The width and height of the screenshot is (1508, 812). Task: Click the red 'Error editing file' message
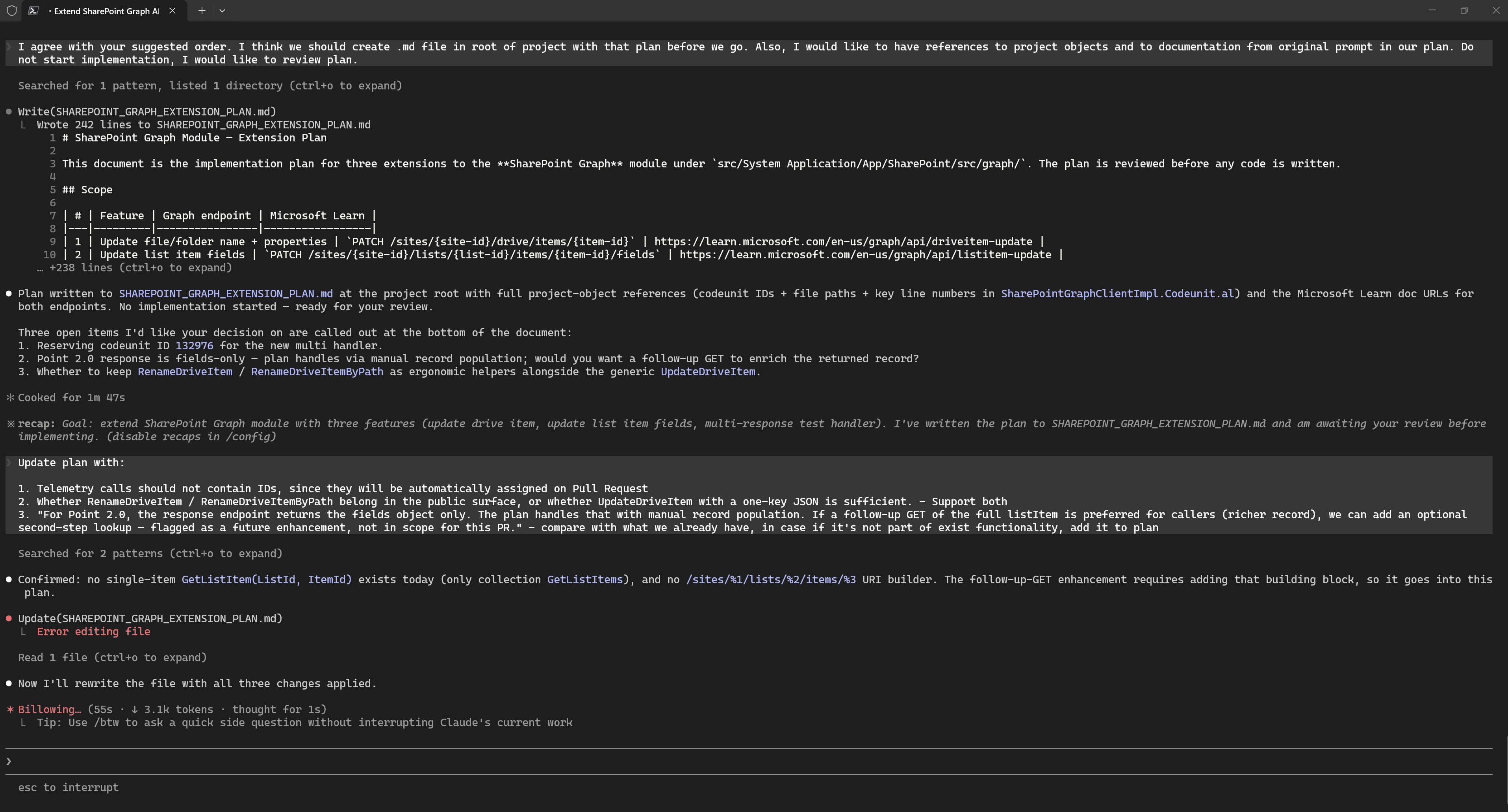(x=94, y=632)
